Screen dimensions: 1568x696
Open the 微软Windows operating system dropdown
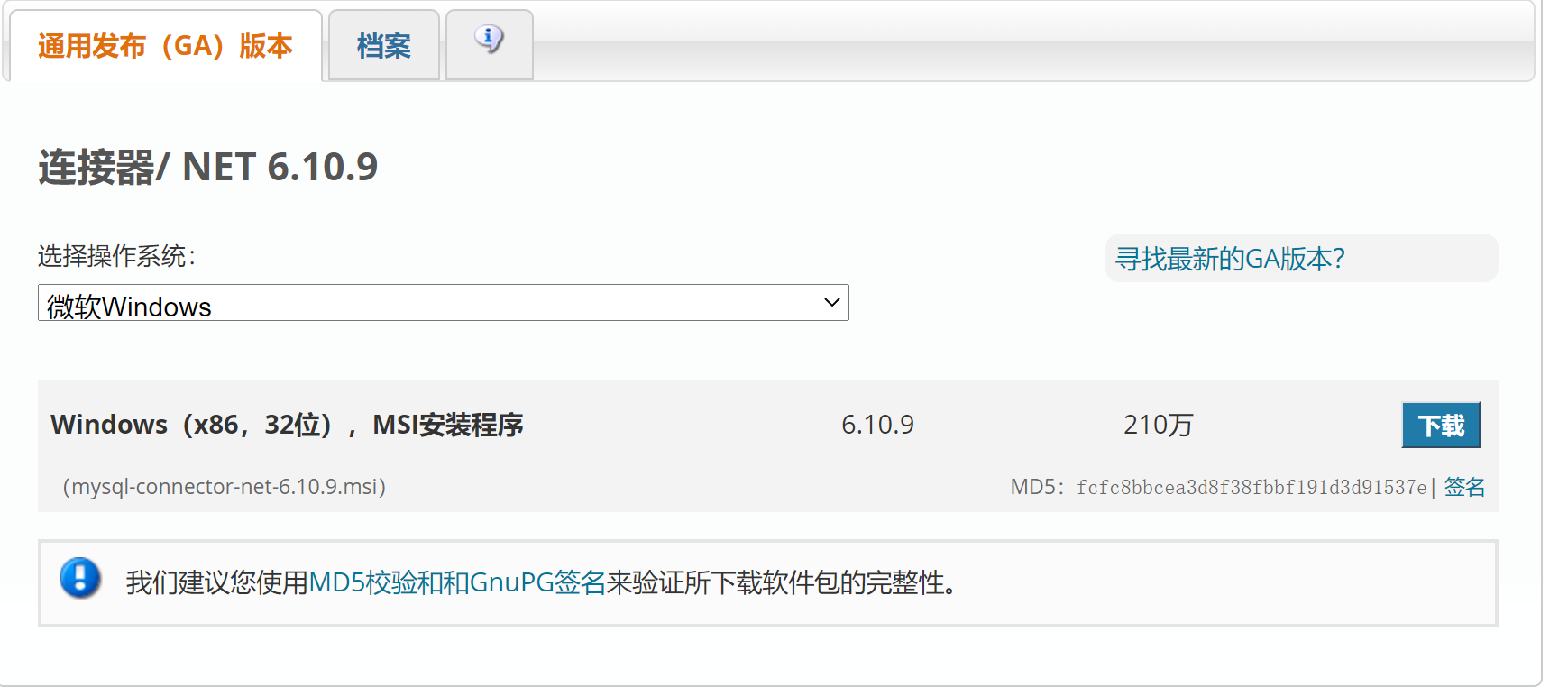point(444,303)
